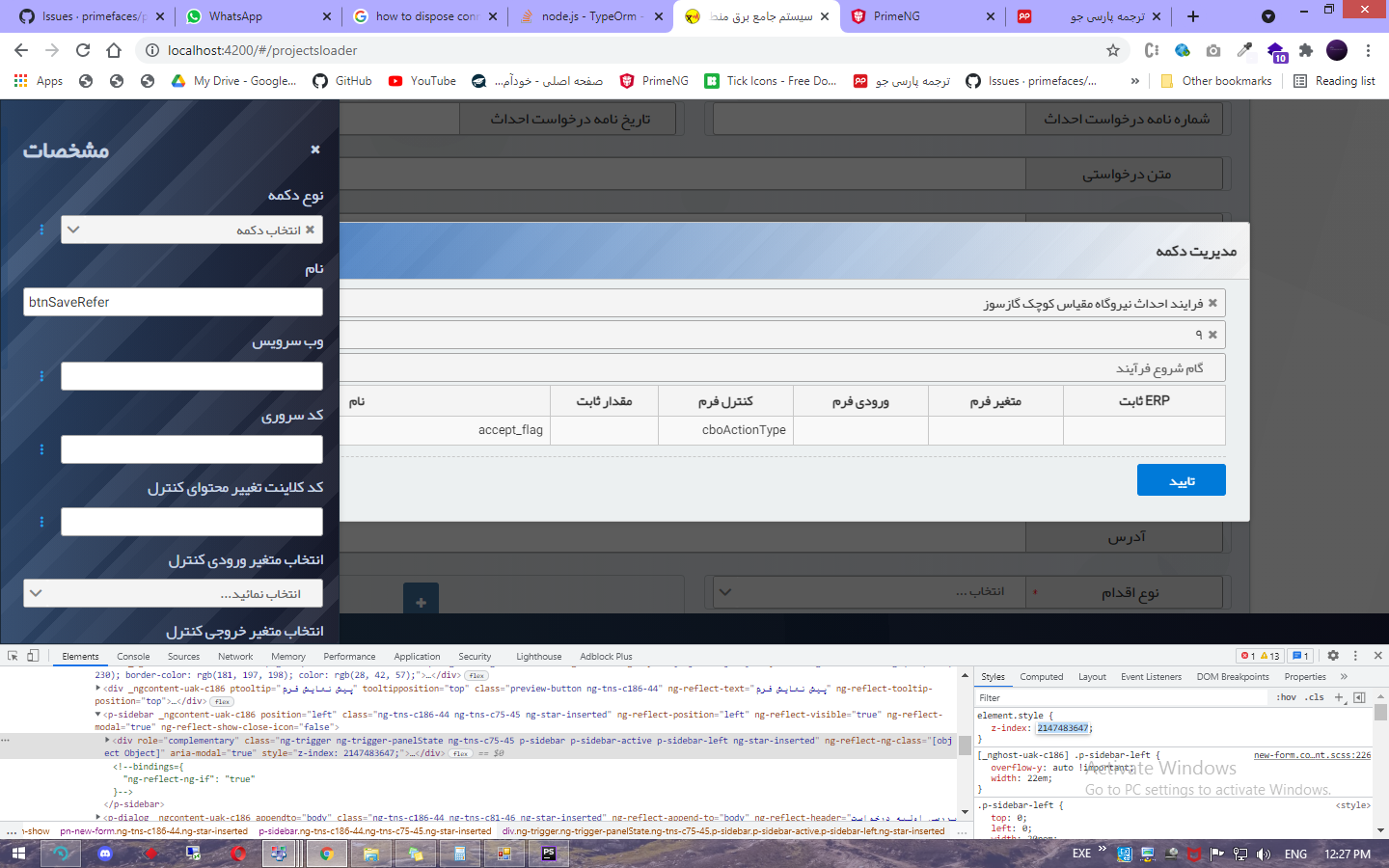
Task: Open three-dot options beside نوع دکمه dropdown
Action: point(41,230)
